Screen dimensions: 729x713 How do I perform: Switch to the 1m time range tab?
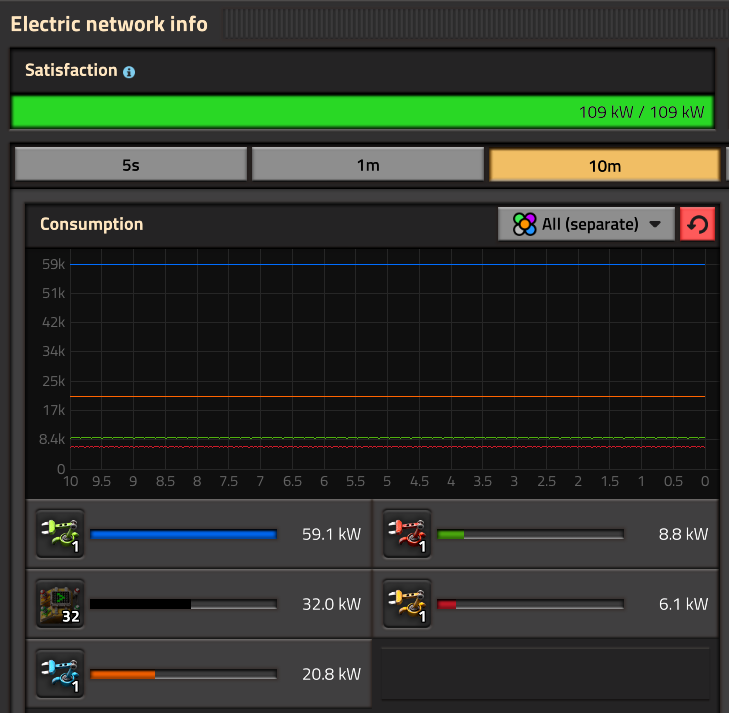point(368,164)
